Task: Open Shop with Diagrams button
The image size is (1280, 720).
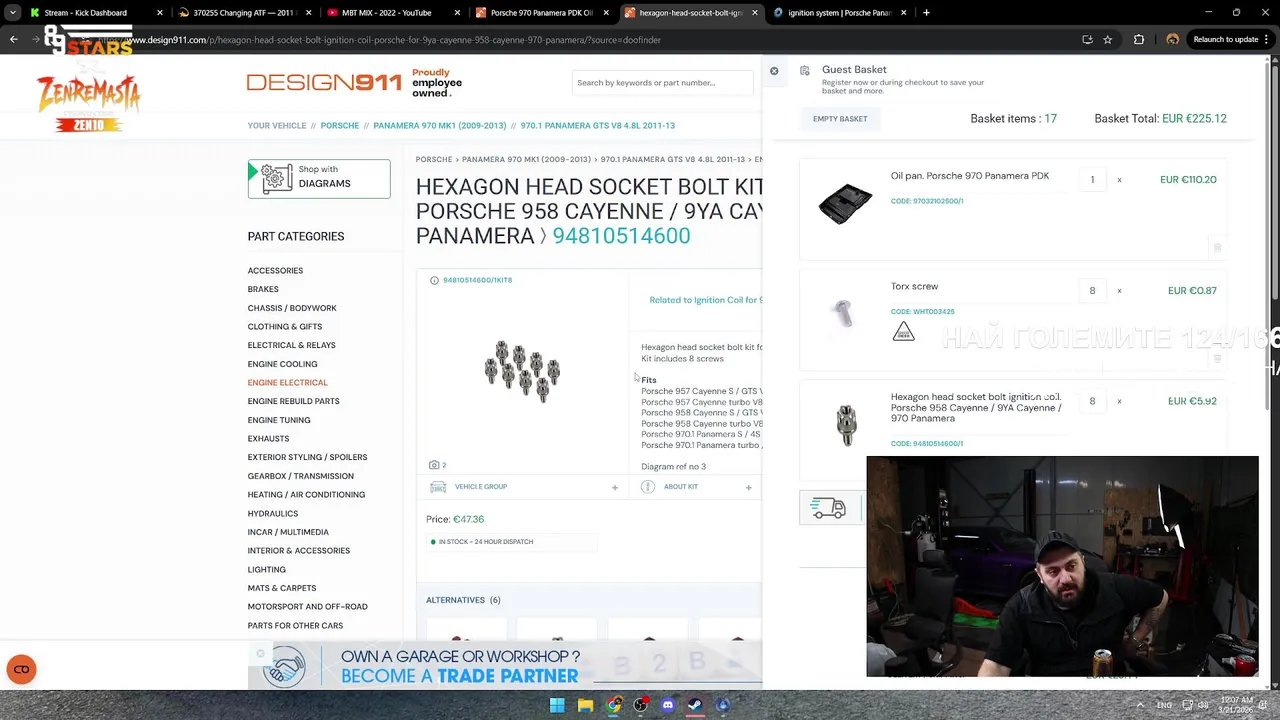Action: click(319, 178)
